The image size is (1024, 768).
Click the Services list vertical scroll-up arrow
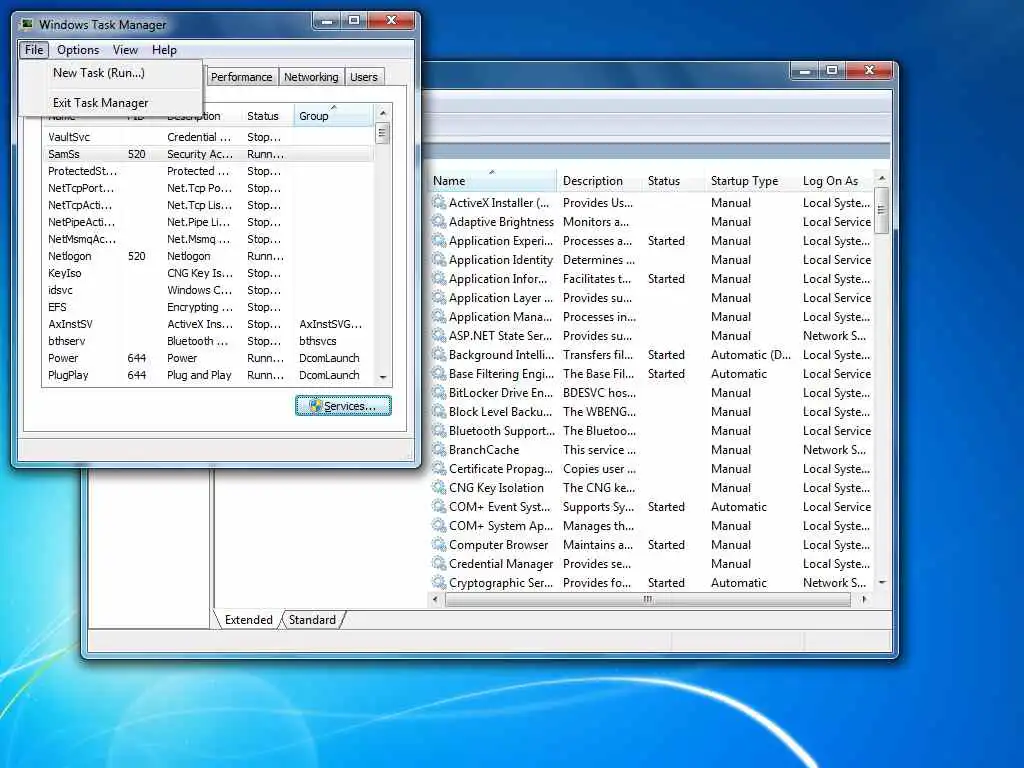[x=882, y=178]
